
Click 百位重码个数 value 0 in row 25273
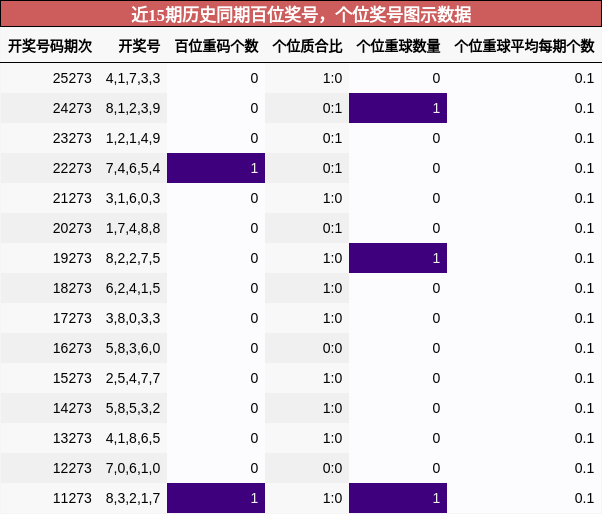point(254,78)
